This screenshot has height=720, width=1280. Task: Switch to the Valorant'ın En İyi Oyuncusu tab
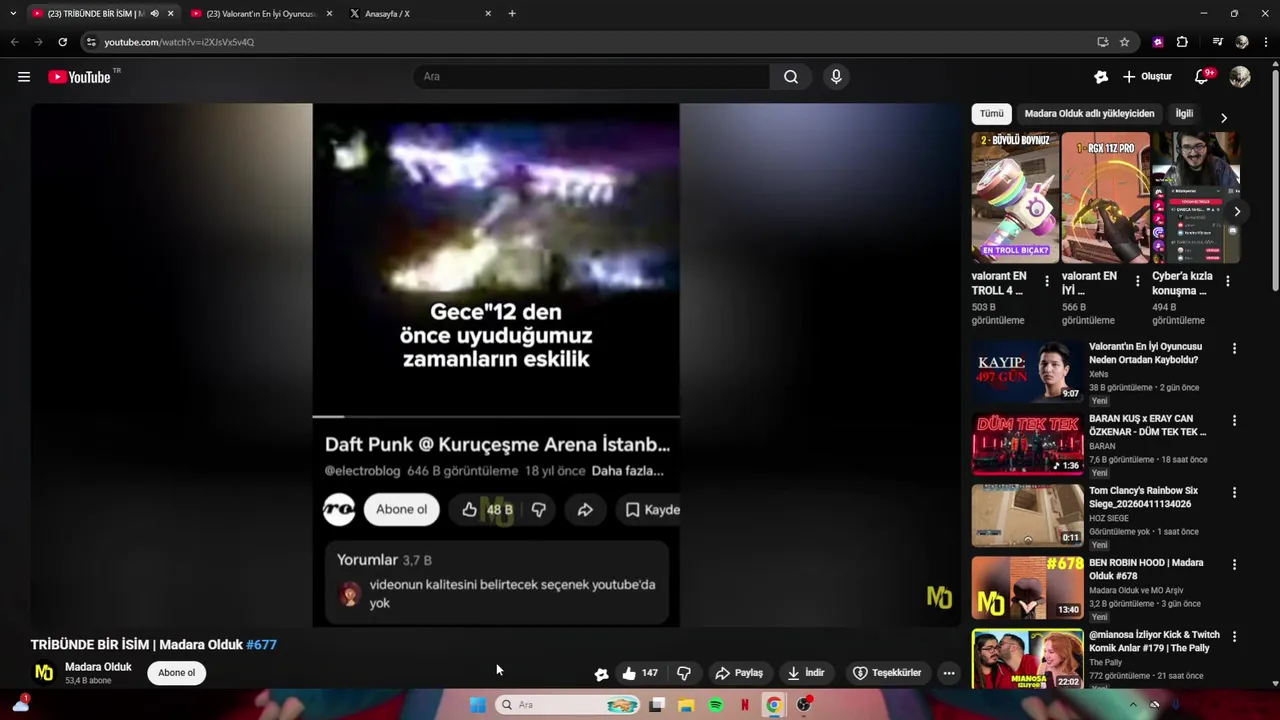point(261,14)
